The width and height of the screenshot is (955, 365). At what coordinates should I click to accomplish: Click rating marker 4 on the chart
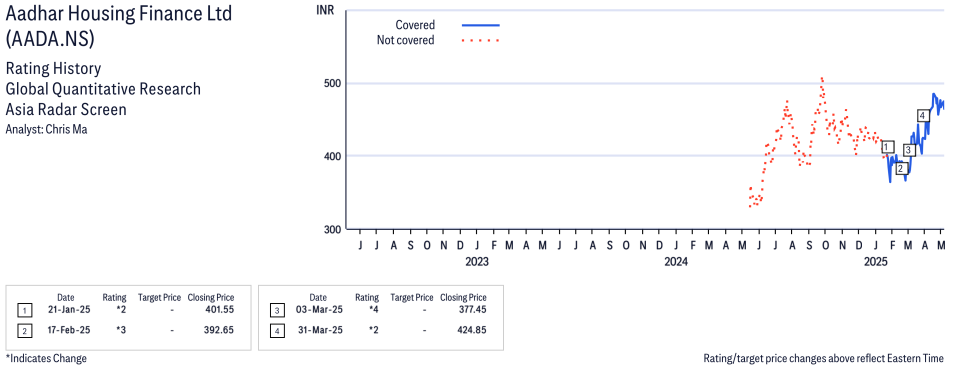click(x=923, y=116)
